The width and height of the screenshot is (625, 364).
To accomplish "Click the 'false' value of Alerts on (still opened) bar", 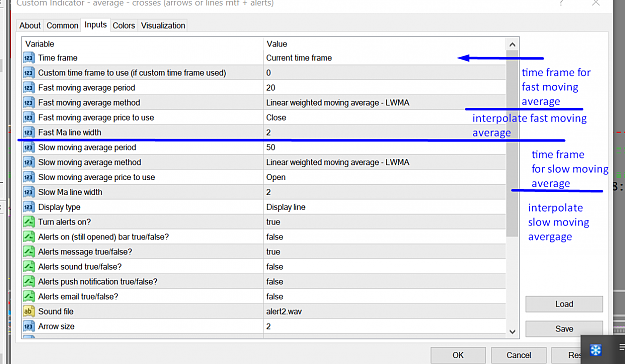I will point(275,237).
